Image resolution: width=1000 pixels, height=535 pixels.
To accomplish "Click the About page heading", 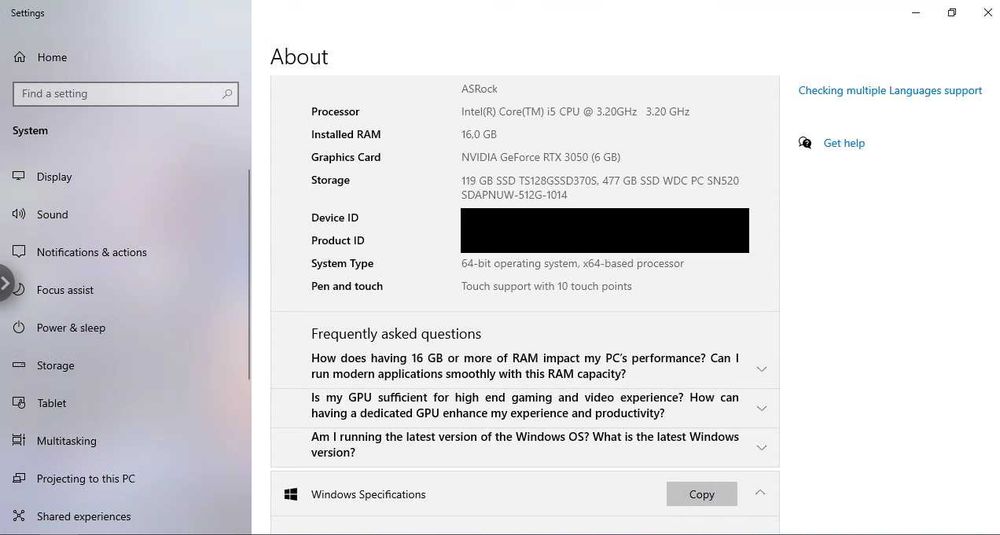I will 299,57.
